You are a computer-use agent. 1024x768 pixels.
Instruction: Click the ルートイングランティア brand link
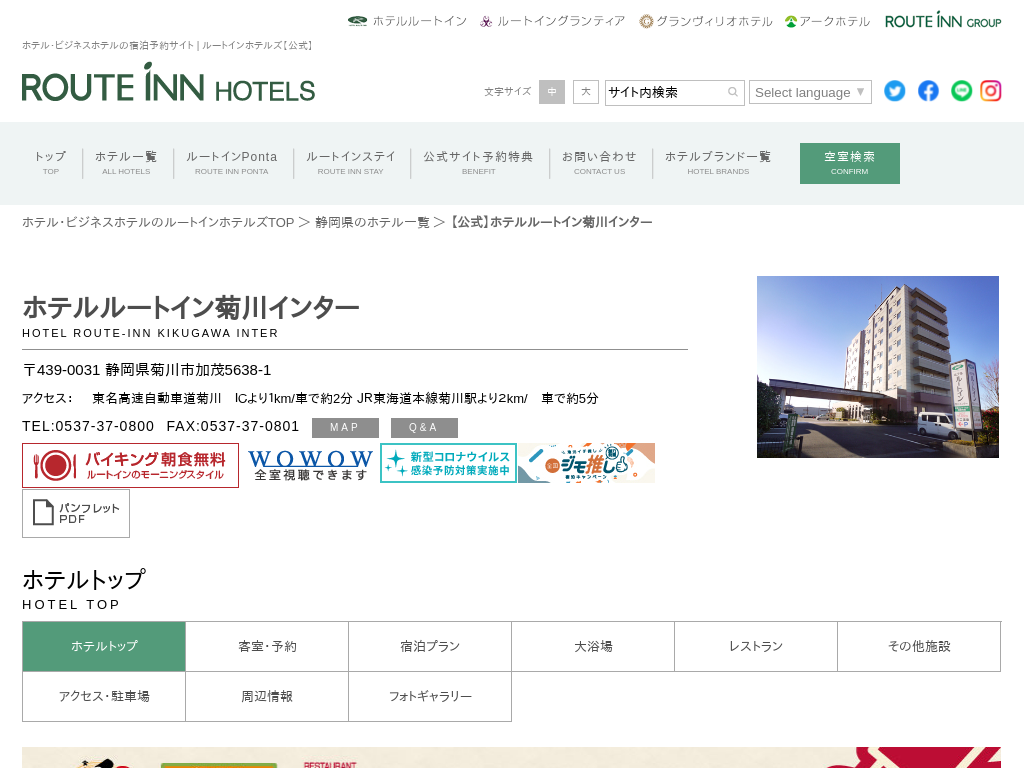(x=552, y=21)
